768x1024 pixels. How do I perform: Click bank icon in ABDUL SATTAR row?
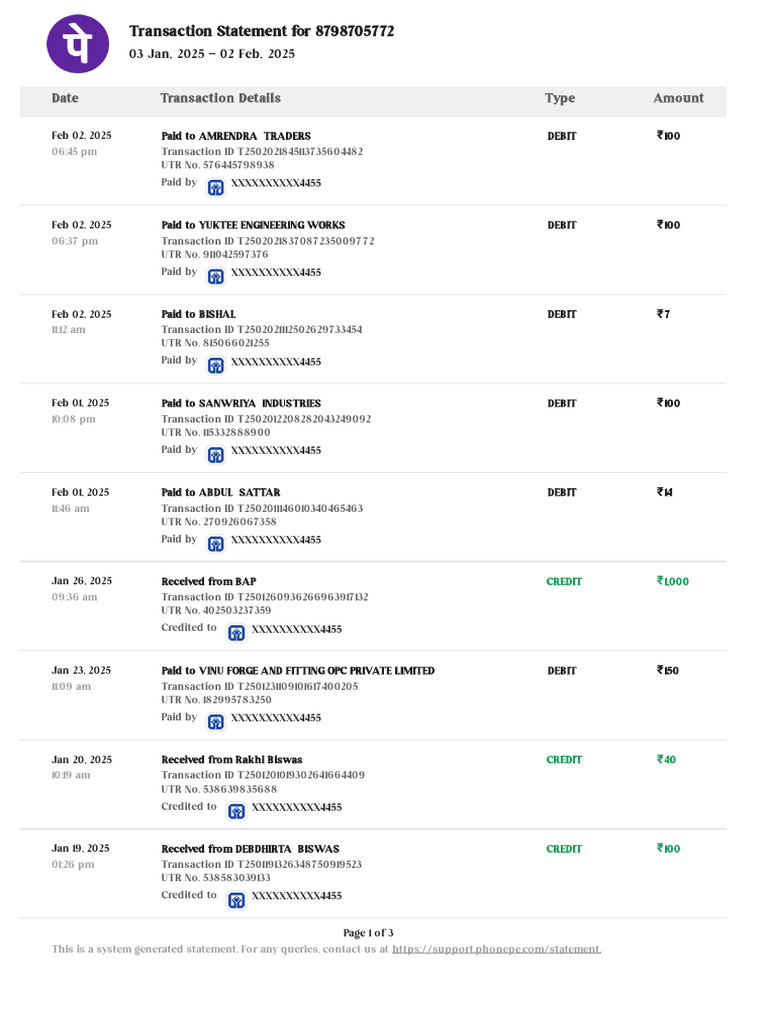point(215,543)
